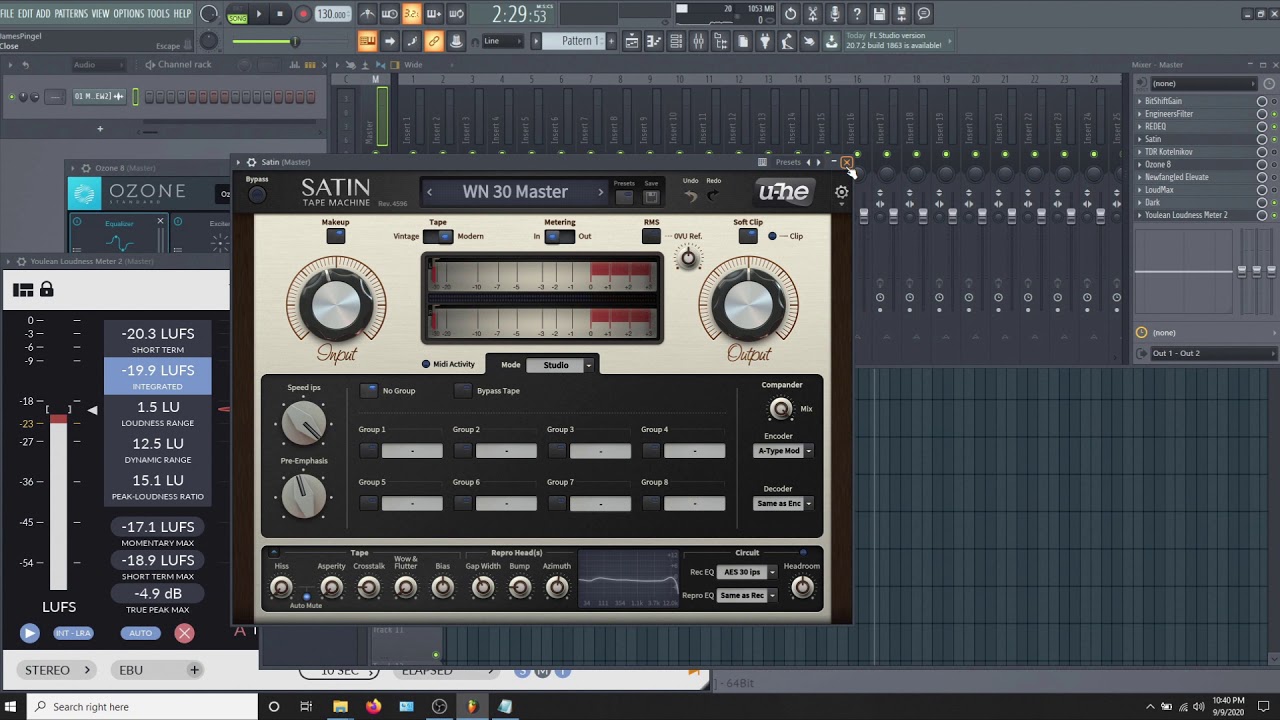Click the red reset X in Youlean

click(x=184, y=632)
